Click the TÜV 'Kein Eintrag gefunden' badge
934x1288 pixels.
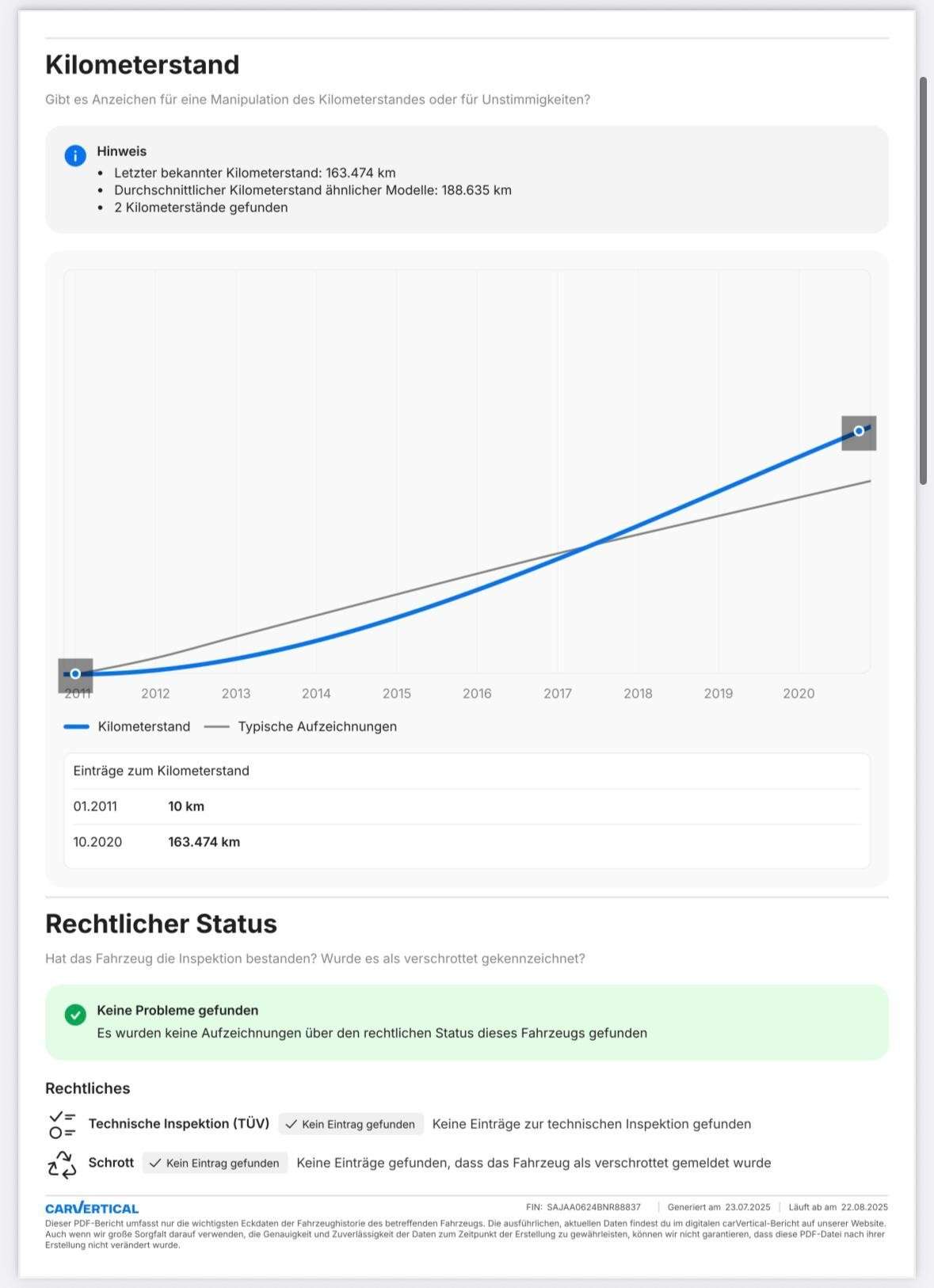point(350,1124)
